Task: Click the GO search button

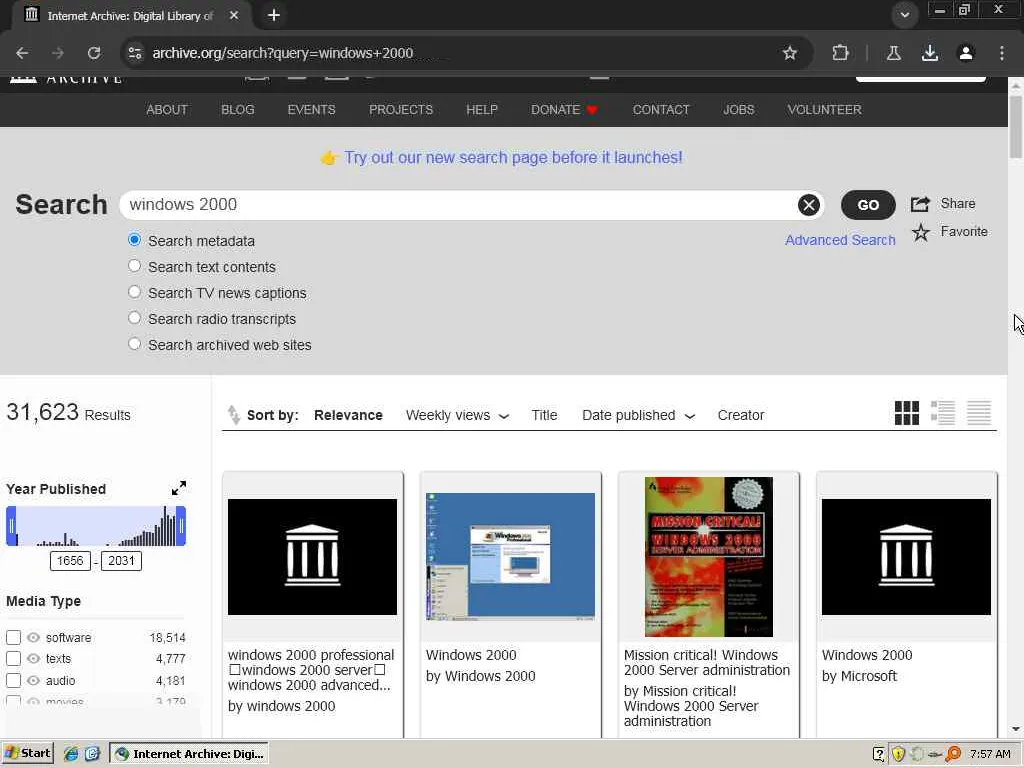Action: tap(868, 205)
